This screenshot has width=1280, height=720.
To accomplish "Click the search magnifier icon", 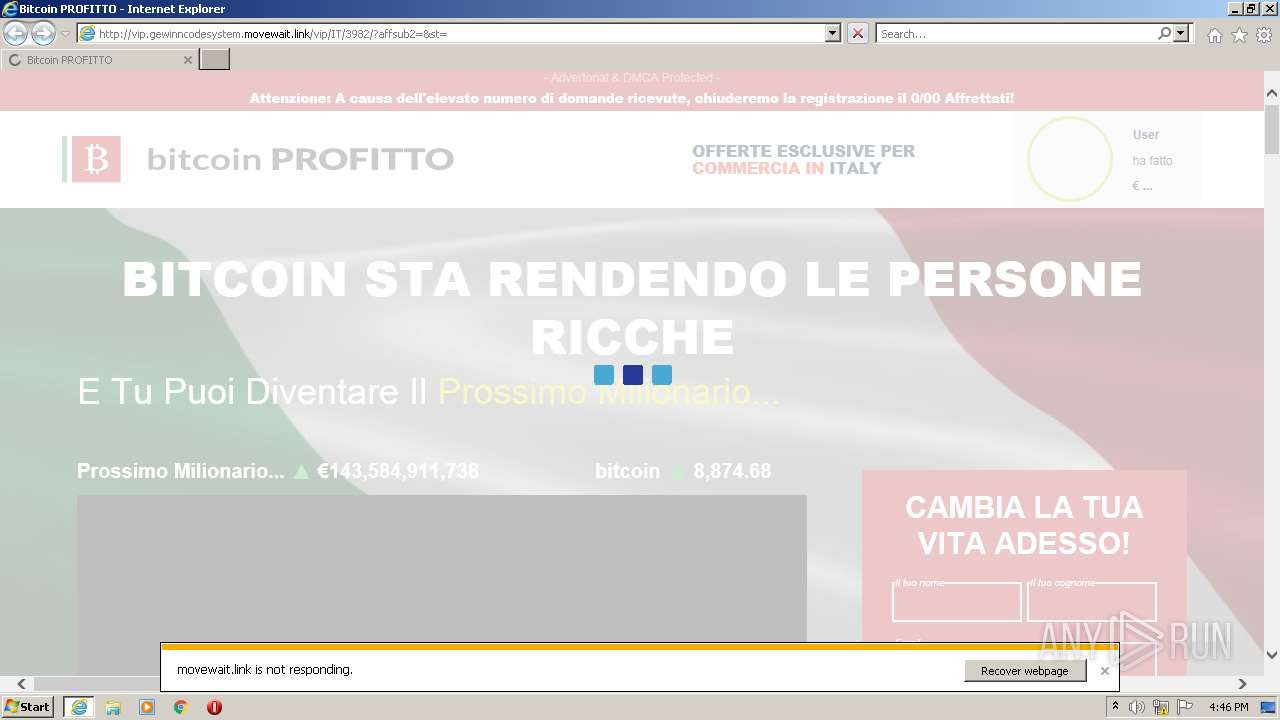I will click(1164, 34).
